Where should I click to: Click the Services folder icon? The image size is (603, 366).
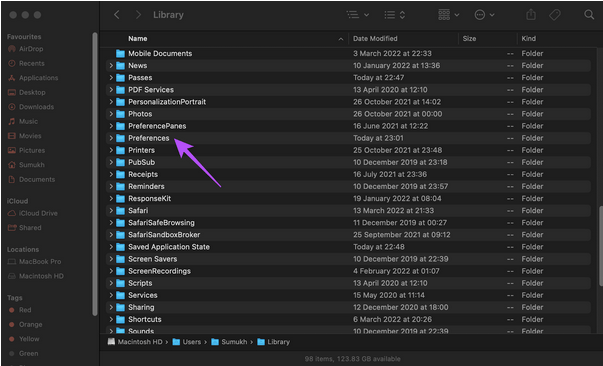tap(120, 295)
